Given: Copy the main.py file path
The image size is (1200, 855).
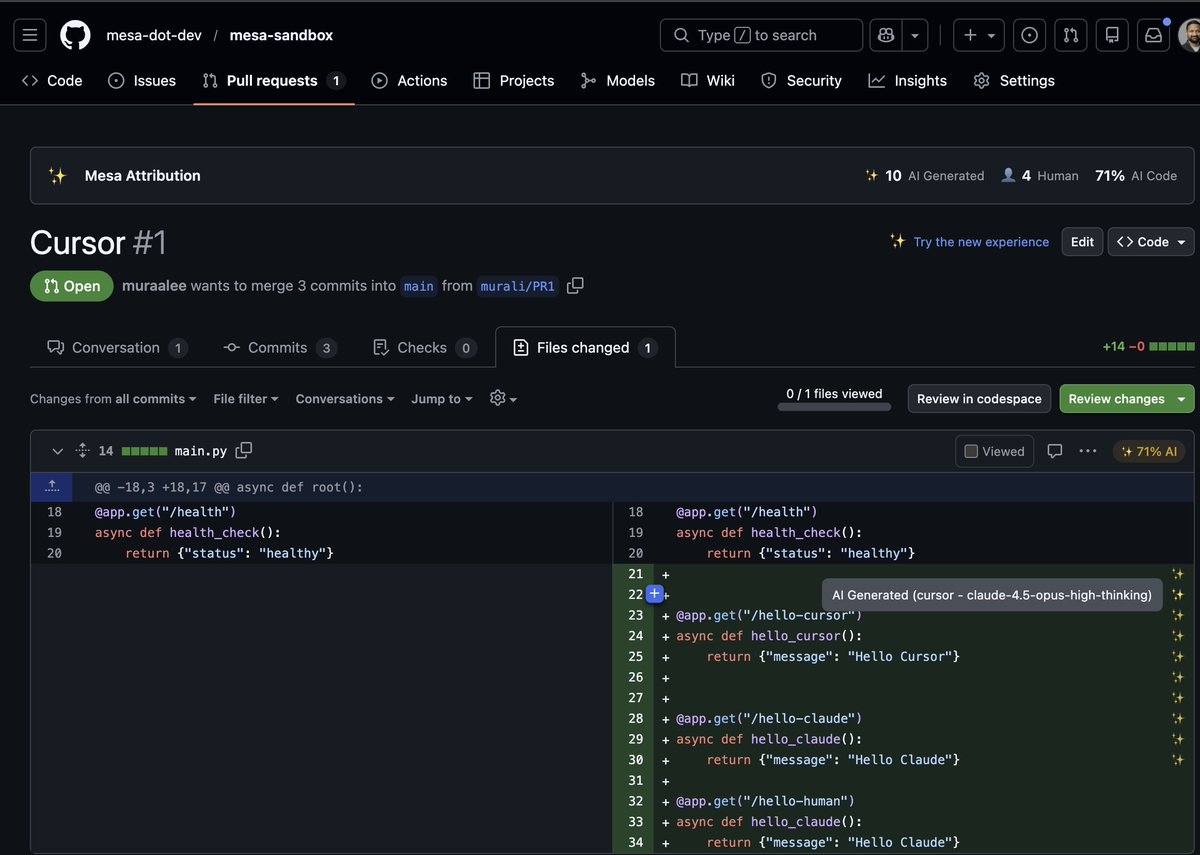Looking at the screenshot, I should (x=244, y=451).
